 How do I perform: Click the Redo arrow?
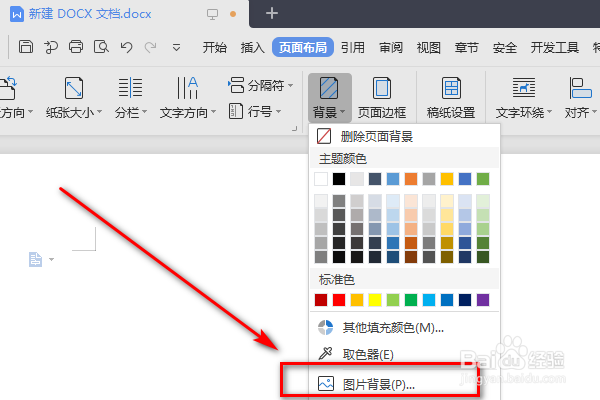click(x=150, y=47)
